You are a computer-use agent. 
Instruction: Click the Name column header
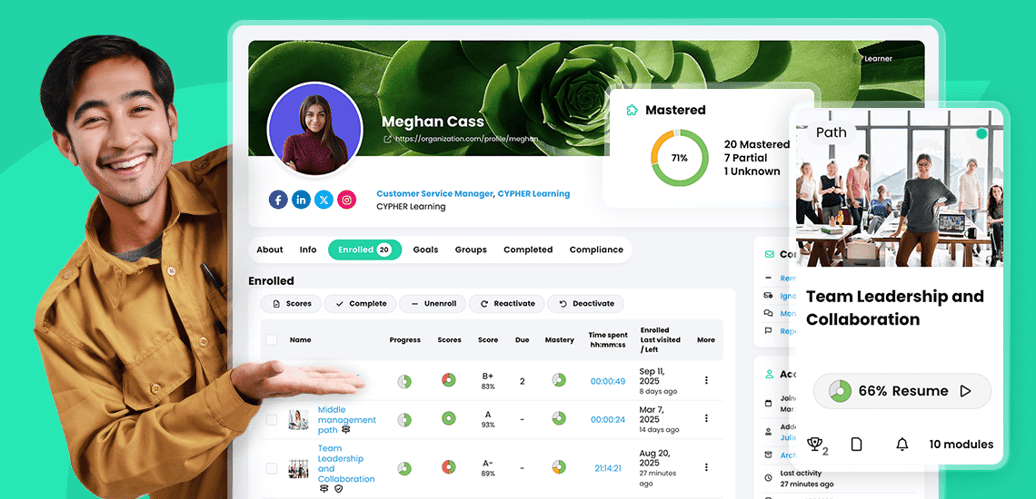pyautogui.click(x=300, y=340)
